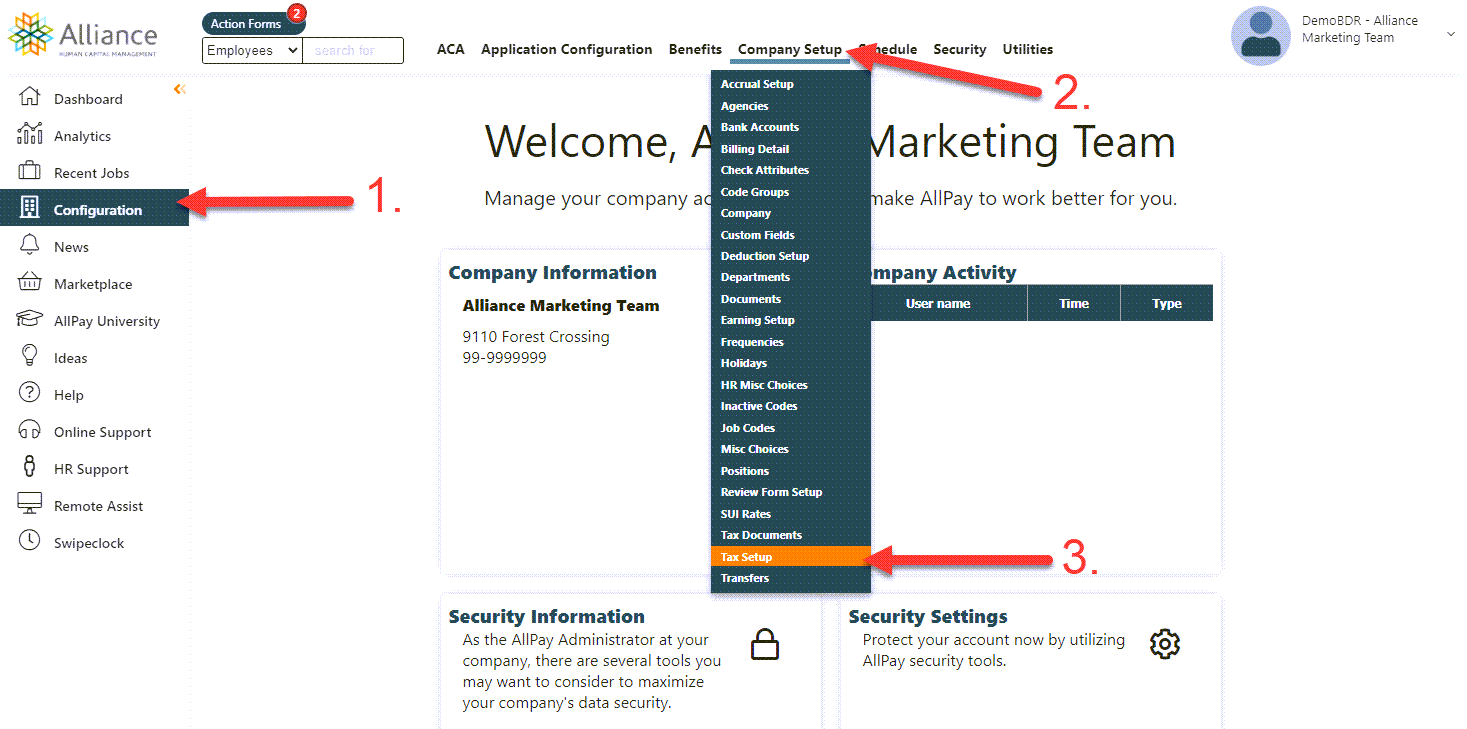1467x729 pixels.
Task: Open the Utilities menu
Action: coord(1028,49)
